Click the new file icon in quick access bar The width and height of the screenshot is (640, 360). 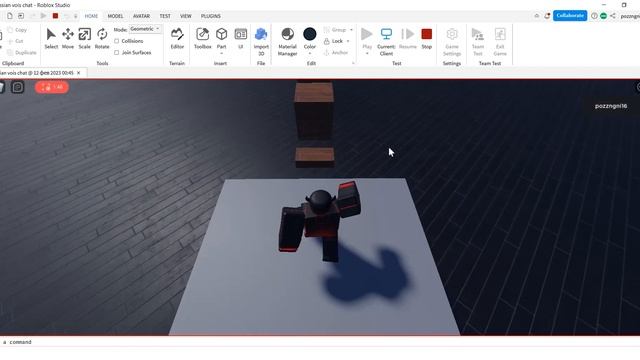pos(9,16)
